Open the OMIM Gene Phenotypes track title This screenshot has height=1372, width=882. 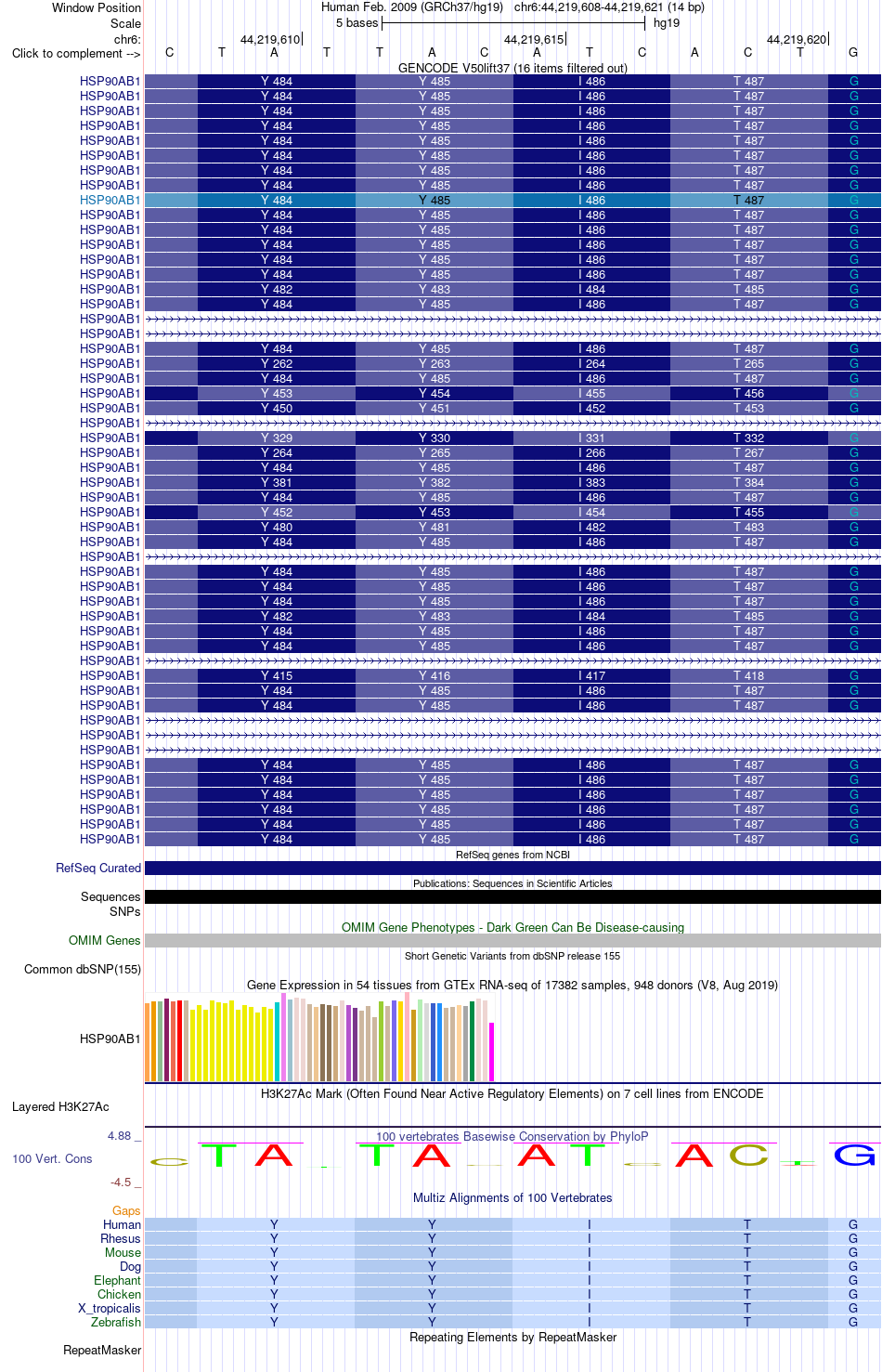tap(512, 927)
